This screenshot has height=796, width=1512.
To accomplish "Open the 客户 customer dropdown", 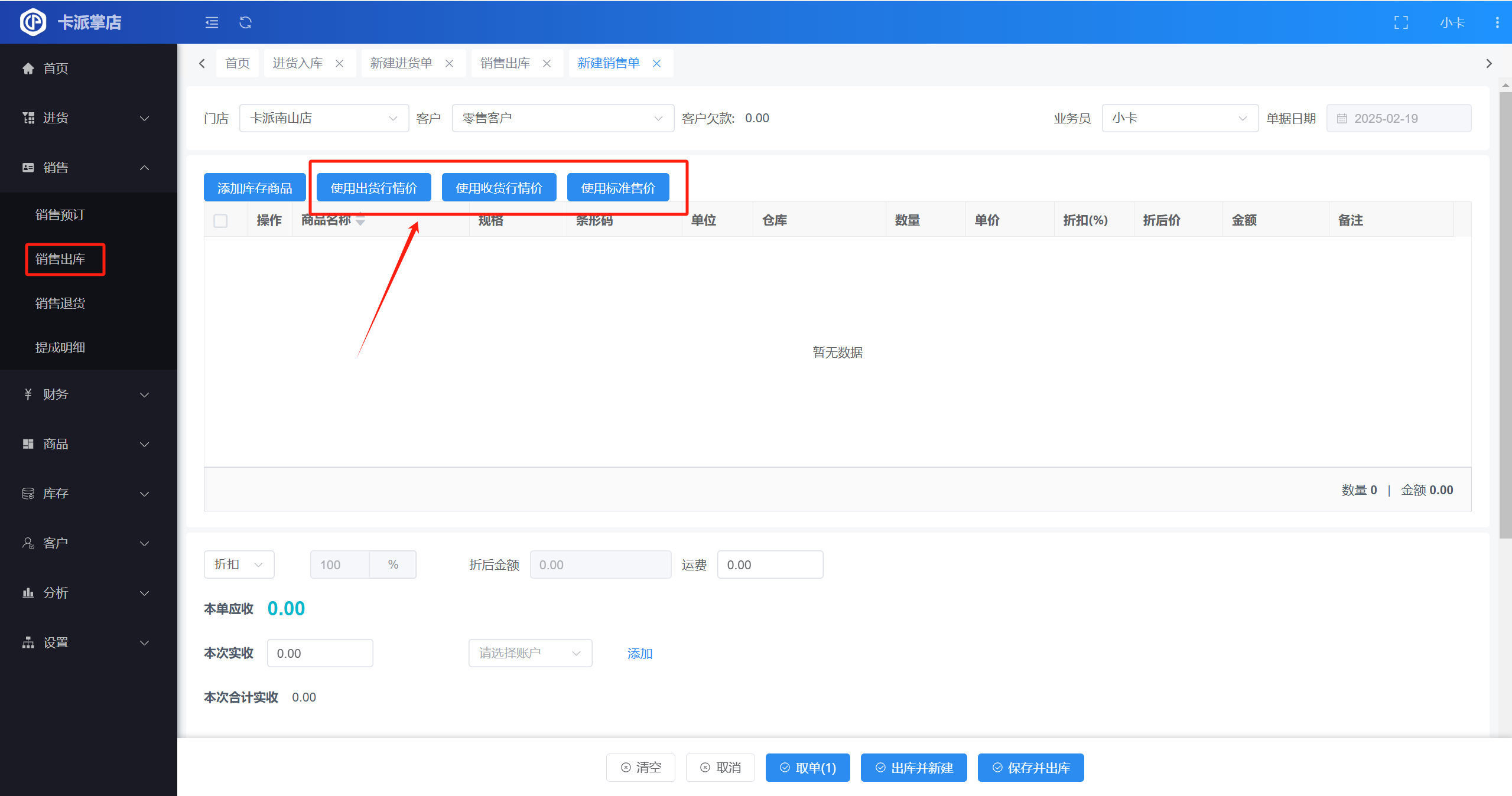I will [562, 118].
